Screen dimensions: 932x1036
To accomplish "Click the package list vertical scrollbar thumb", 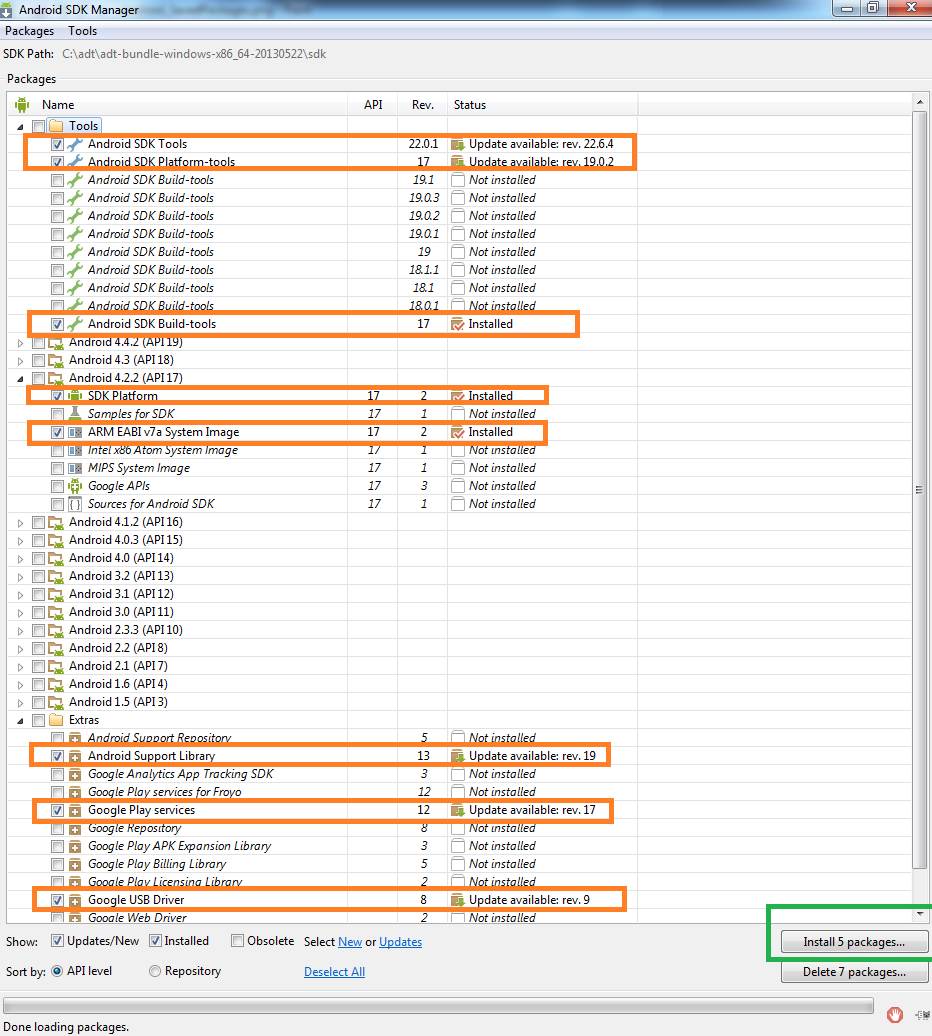I will (x=919, y=489).
